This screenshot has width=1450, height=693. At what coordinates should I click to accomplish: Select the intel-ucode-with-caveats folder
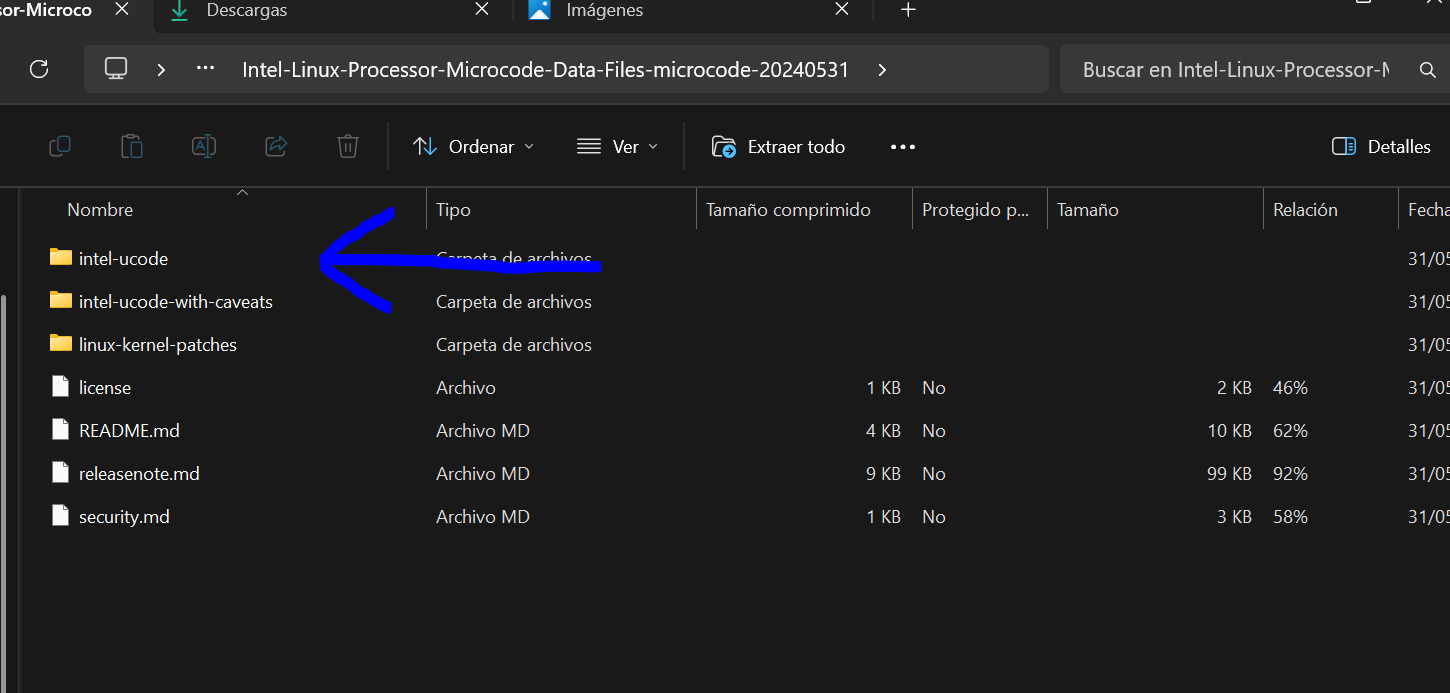175,301
